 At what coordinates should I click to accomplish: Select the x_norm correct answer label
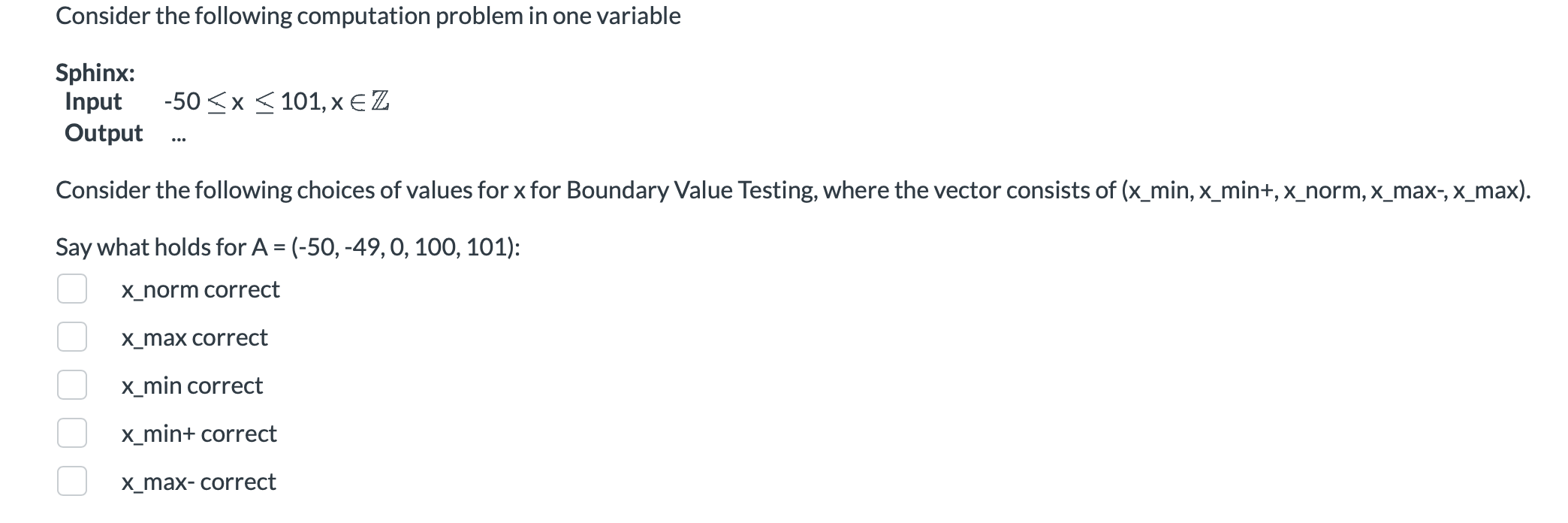coord(201,290)
